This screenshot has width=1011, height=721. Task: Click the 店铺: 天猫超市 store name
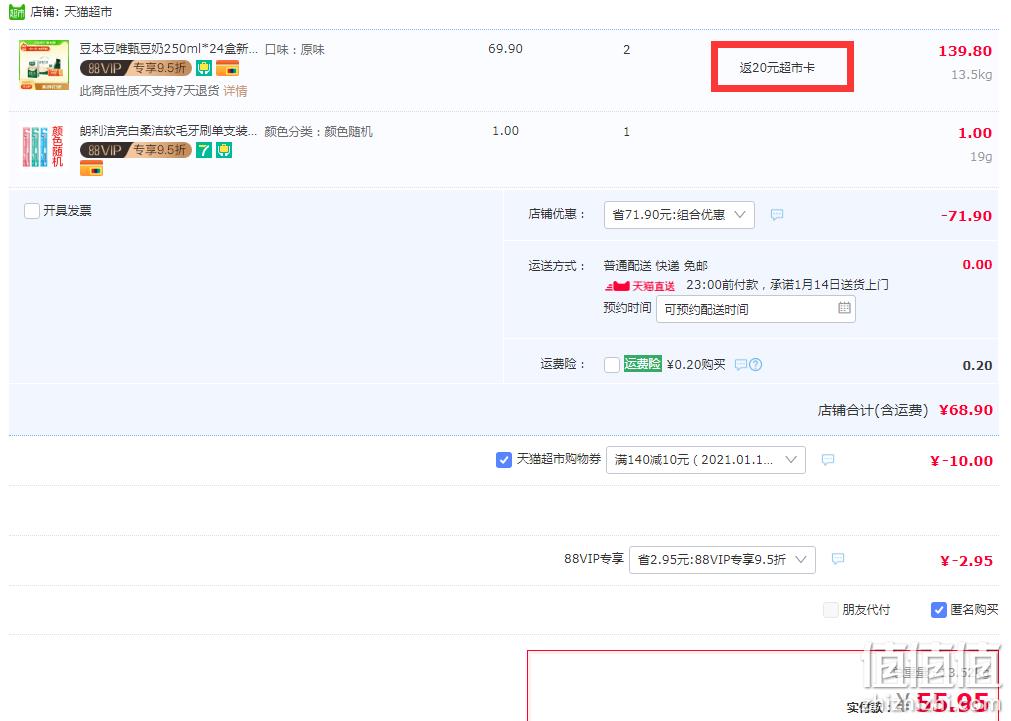[x=71, y=12]
